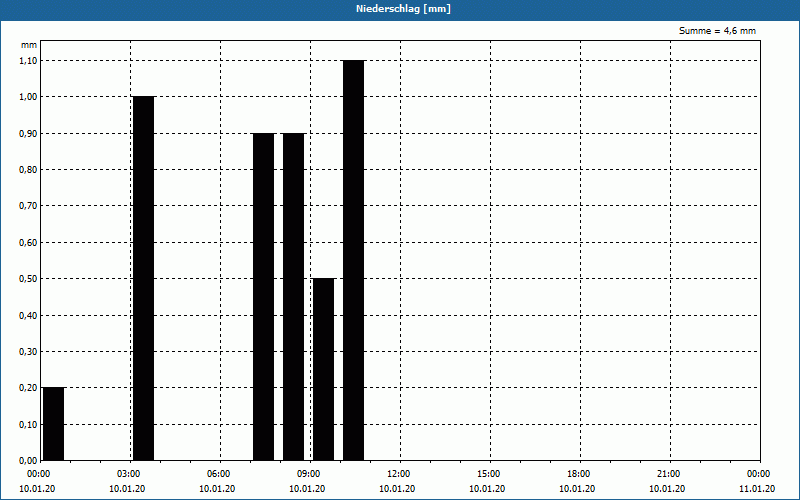Image resolution: width=800 pixels, height=500 pixels.
Task: Select the 10.01.20 date under 12:00
Action: click(397, 489)
